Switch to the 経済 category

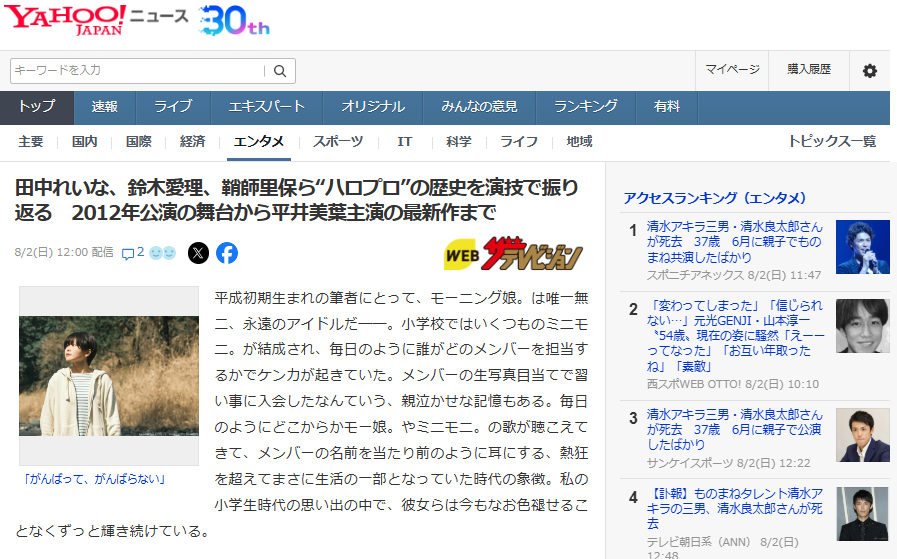coord(192,142)
